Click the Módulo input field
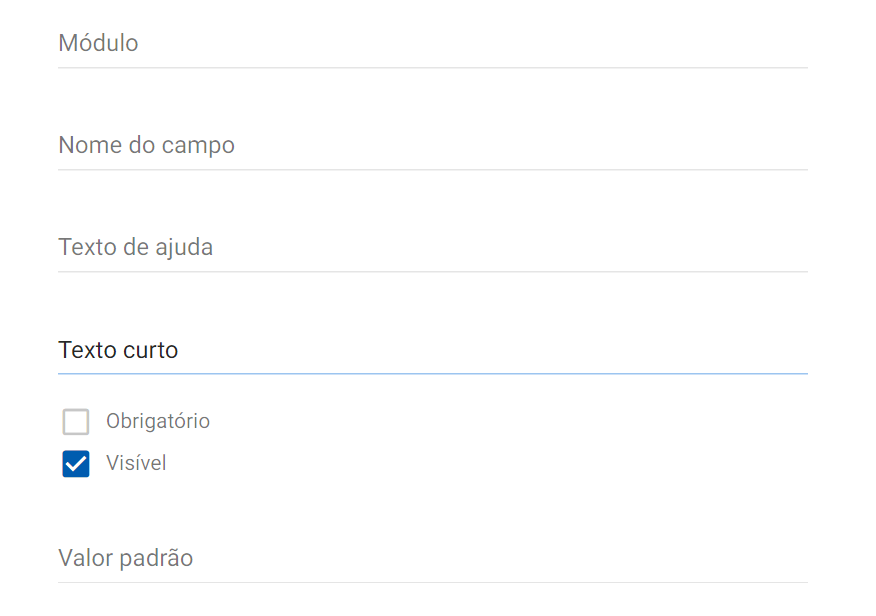876x616 pixels. [432, 44]
